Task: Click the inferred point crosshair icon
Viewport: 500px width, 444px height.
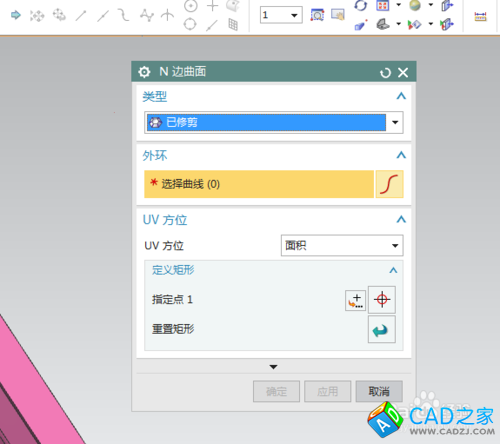Action: click(x=382, y=300)
